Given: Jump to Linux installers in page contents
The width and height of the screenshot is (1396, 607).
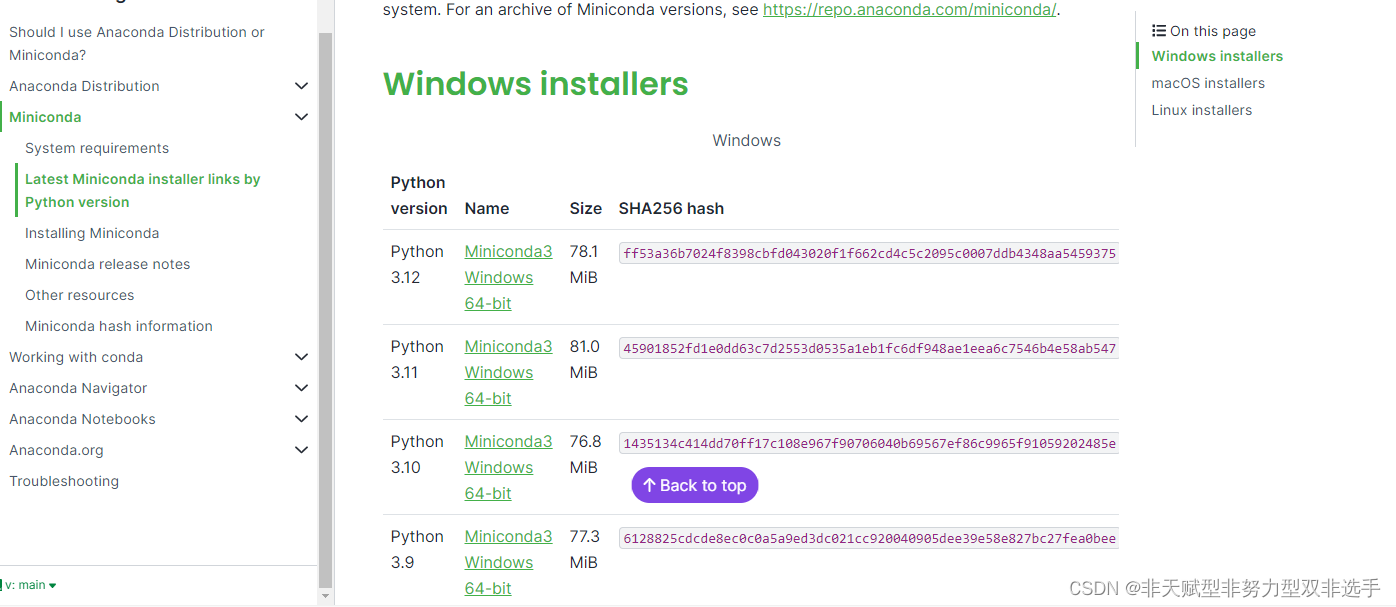Looking at the screenshot, I should pyautogui.click(x=1201, y=110).
